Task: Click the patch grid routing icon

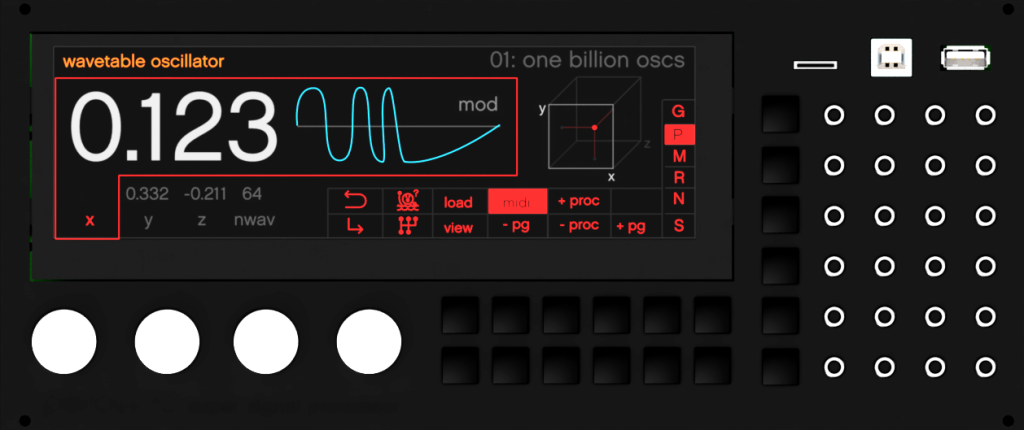Action: 406,227
